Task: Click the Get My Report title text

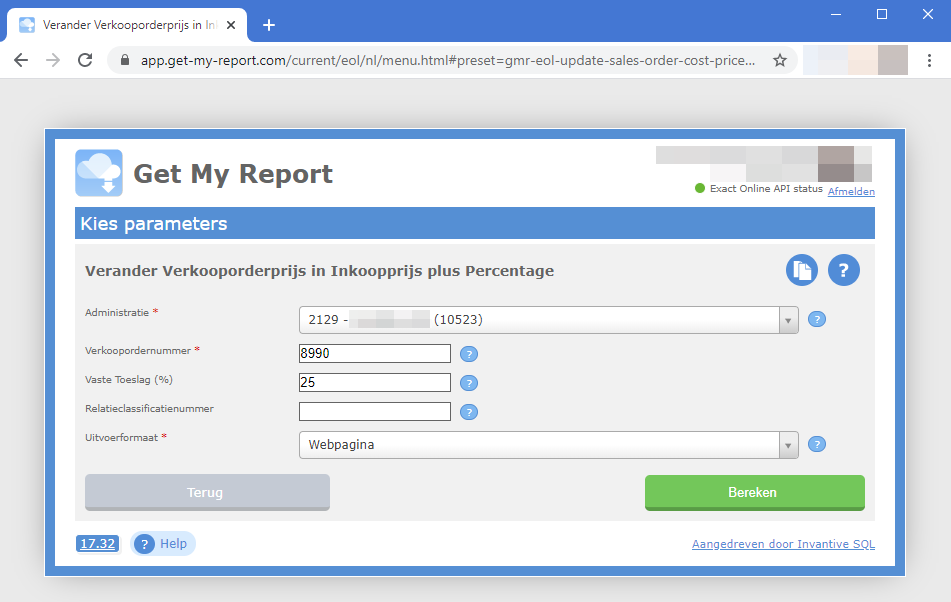Action: point(233,174)
